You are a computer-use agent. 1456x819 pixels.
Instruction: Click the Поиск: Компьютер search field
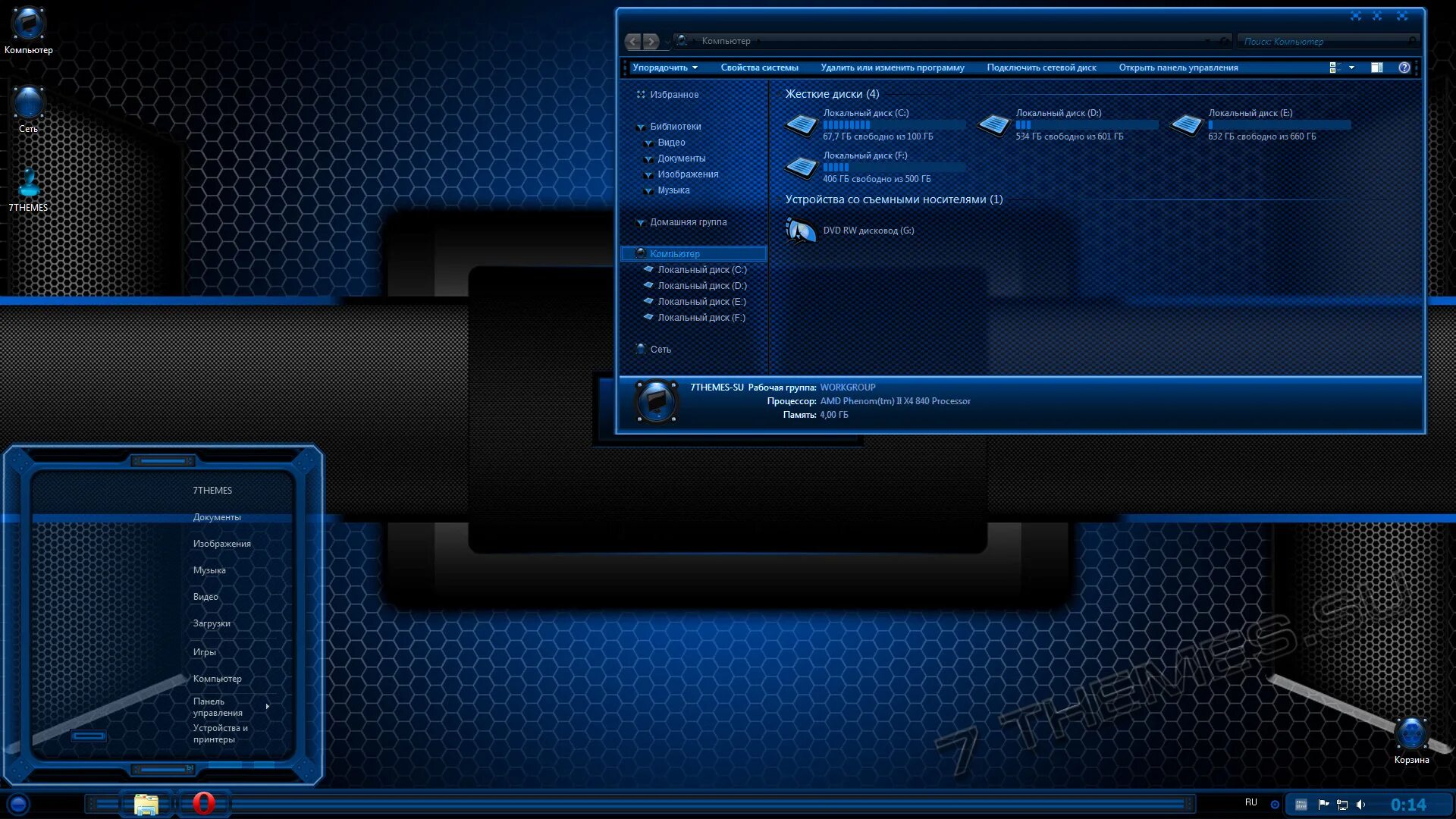(1329, 42)
